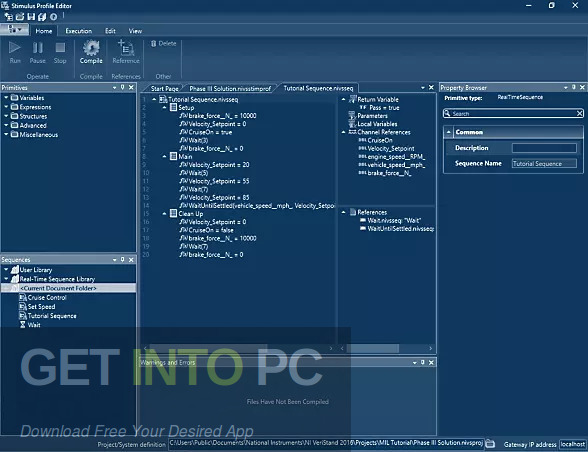Select Cruise Control sequence icon
This screenshot has height=452, width=588.
(22, 297)
